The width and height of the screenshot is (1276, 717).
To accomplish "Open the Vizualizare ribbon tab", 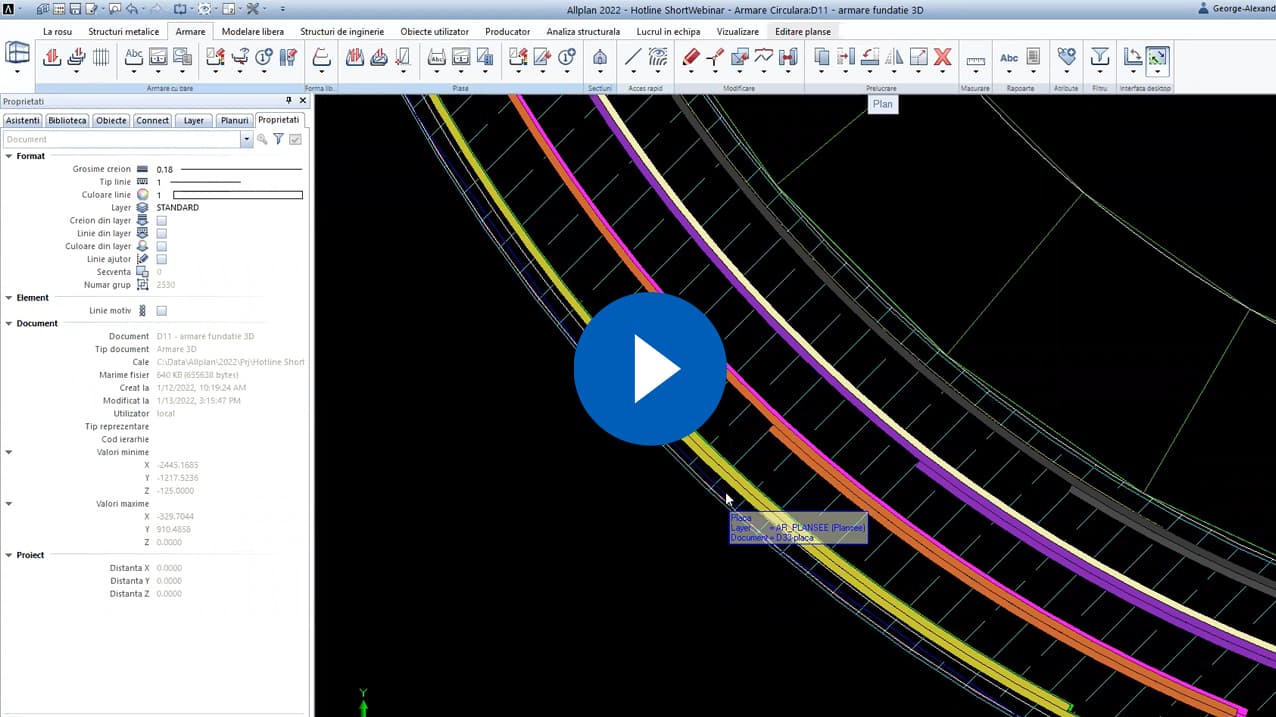I will pos(738,32).
